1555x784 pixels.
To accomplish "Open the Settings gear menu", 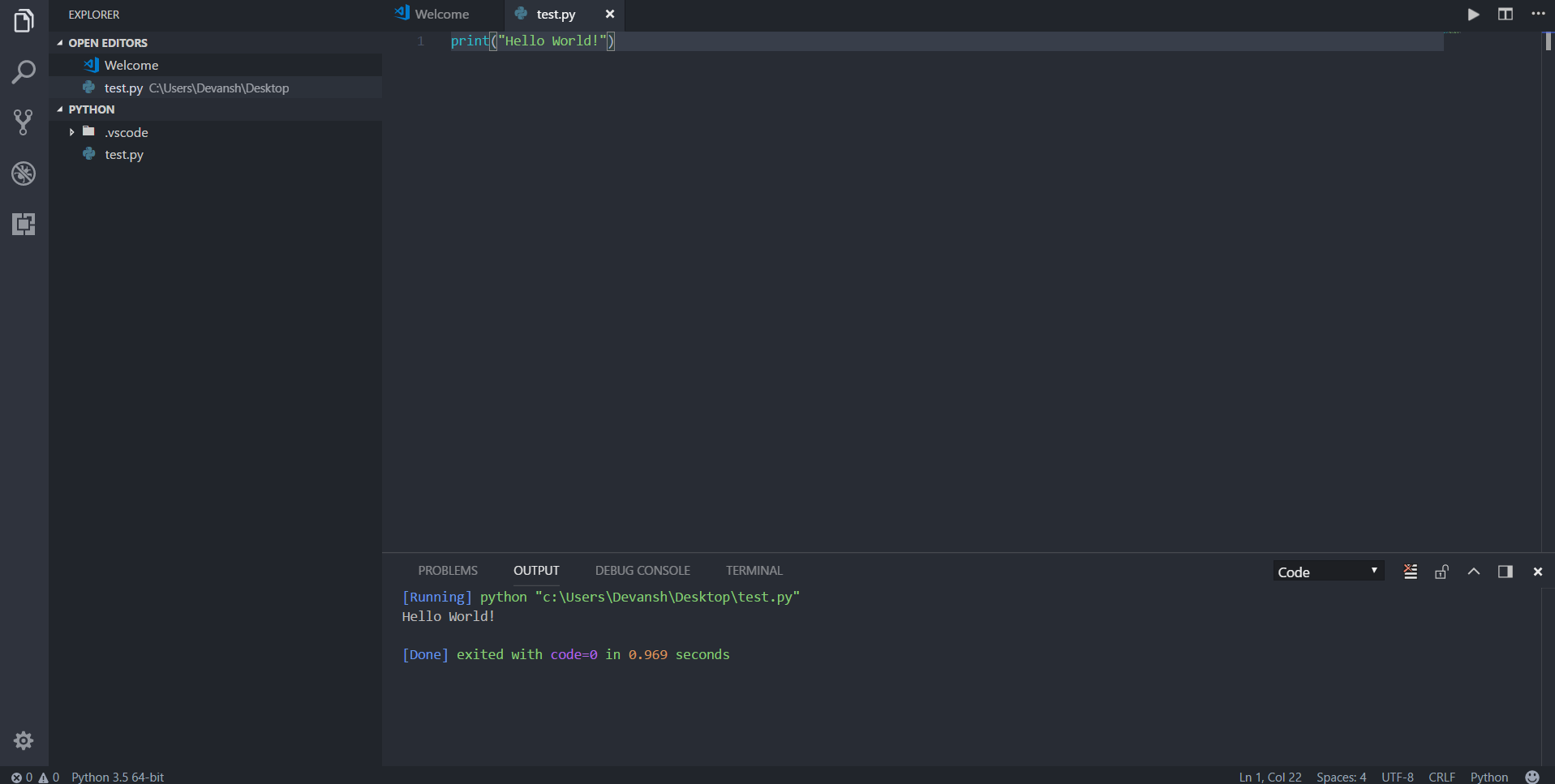I will (24, 740).
